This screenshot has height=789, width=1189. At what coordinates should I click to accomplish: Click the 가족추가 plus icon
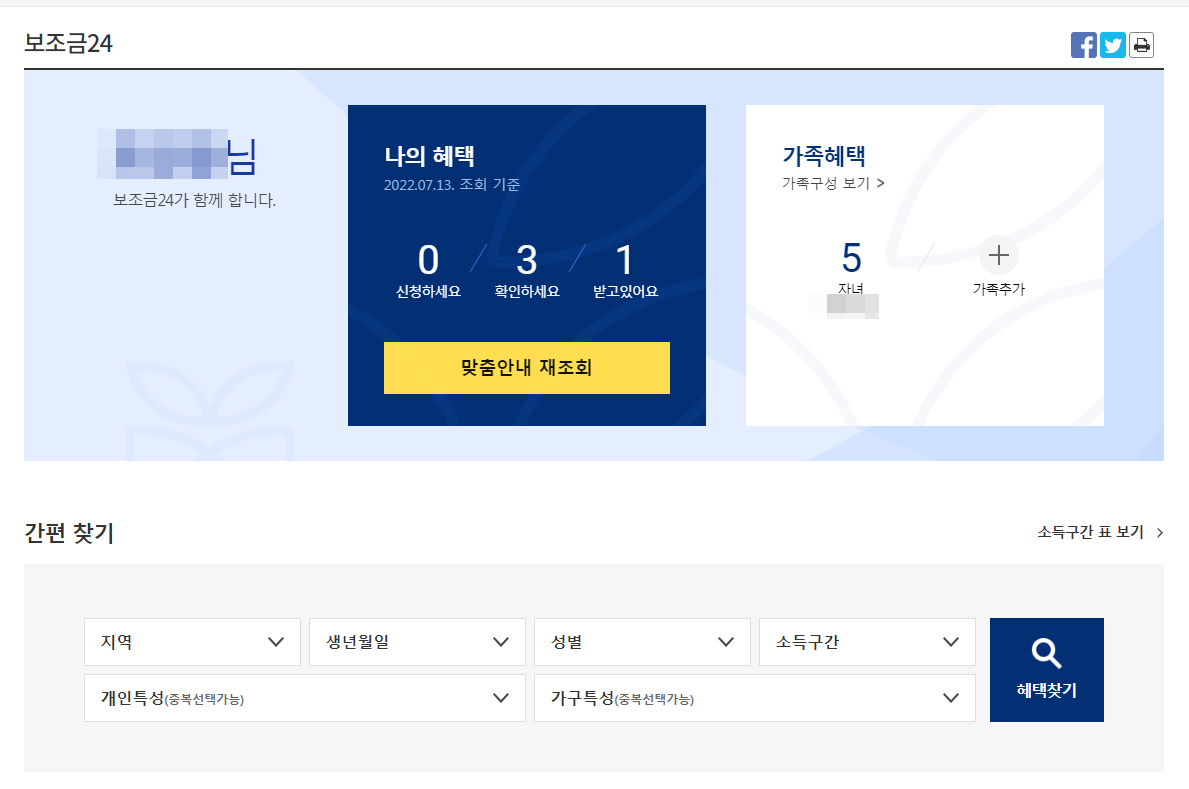click(x=999, y=256)
